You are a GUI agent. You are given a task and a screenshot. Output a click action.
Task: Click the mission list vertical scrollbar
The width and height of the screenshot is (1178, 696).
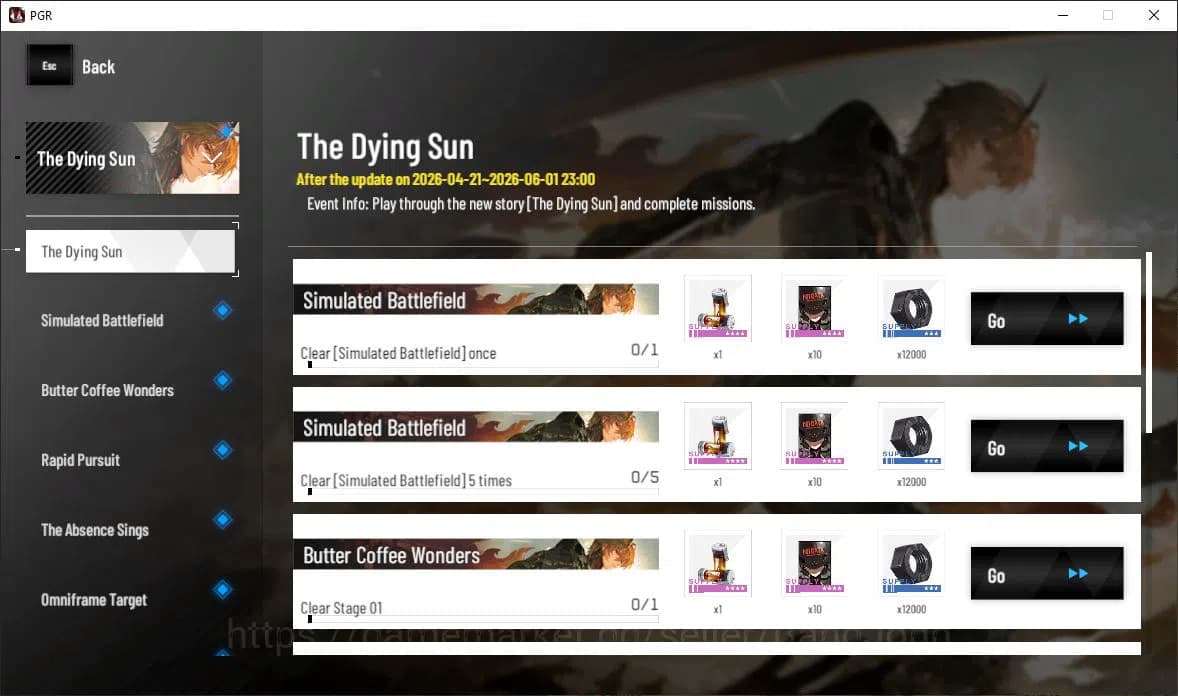[1149, 340]
